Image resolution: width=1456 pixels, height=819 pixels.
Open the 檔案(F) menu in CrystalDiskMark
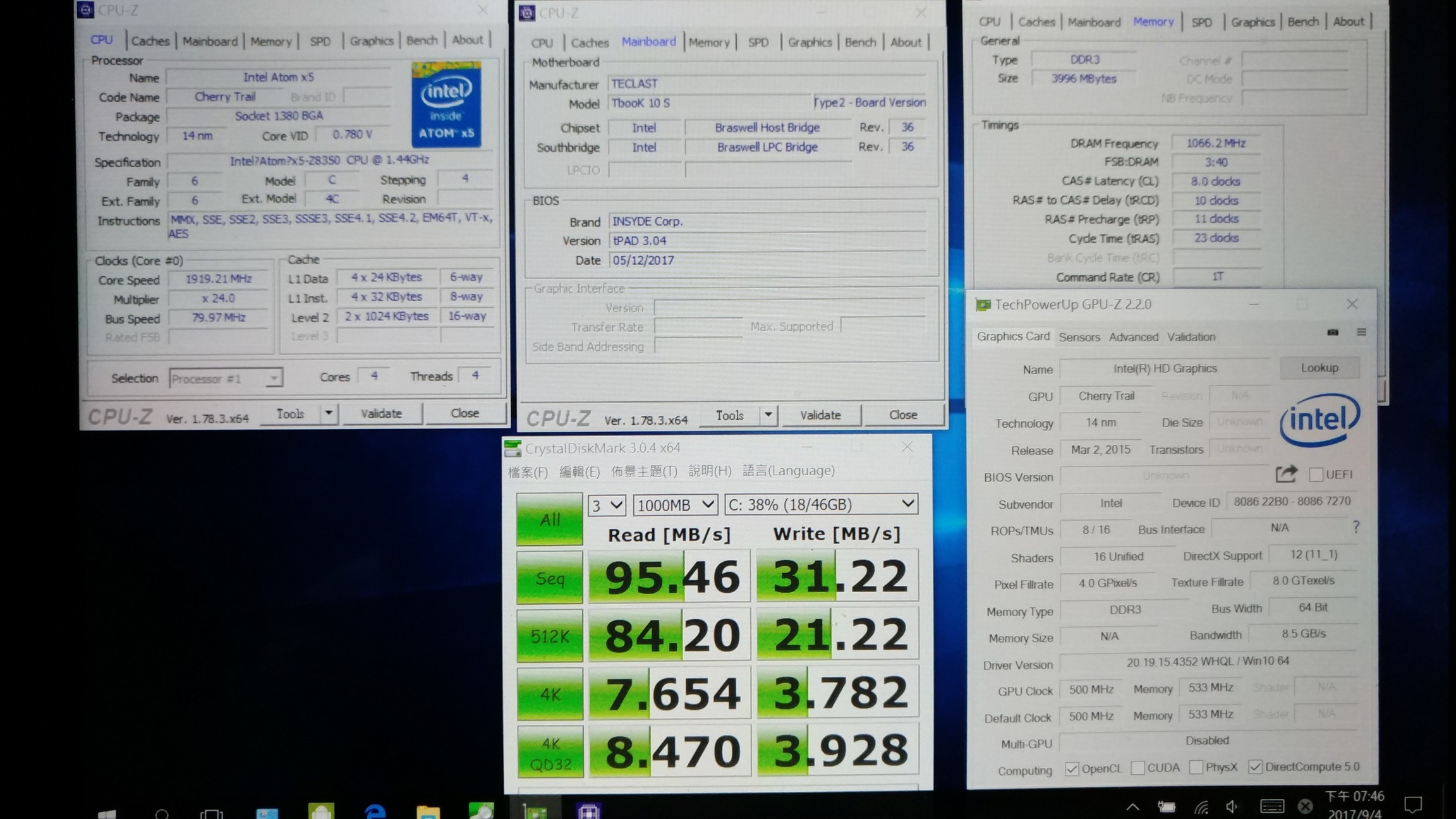coord(528,472)
